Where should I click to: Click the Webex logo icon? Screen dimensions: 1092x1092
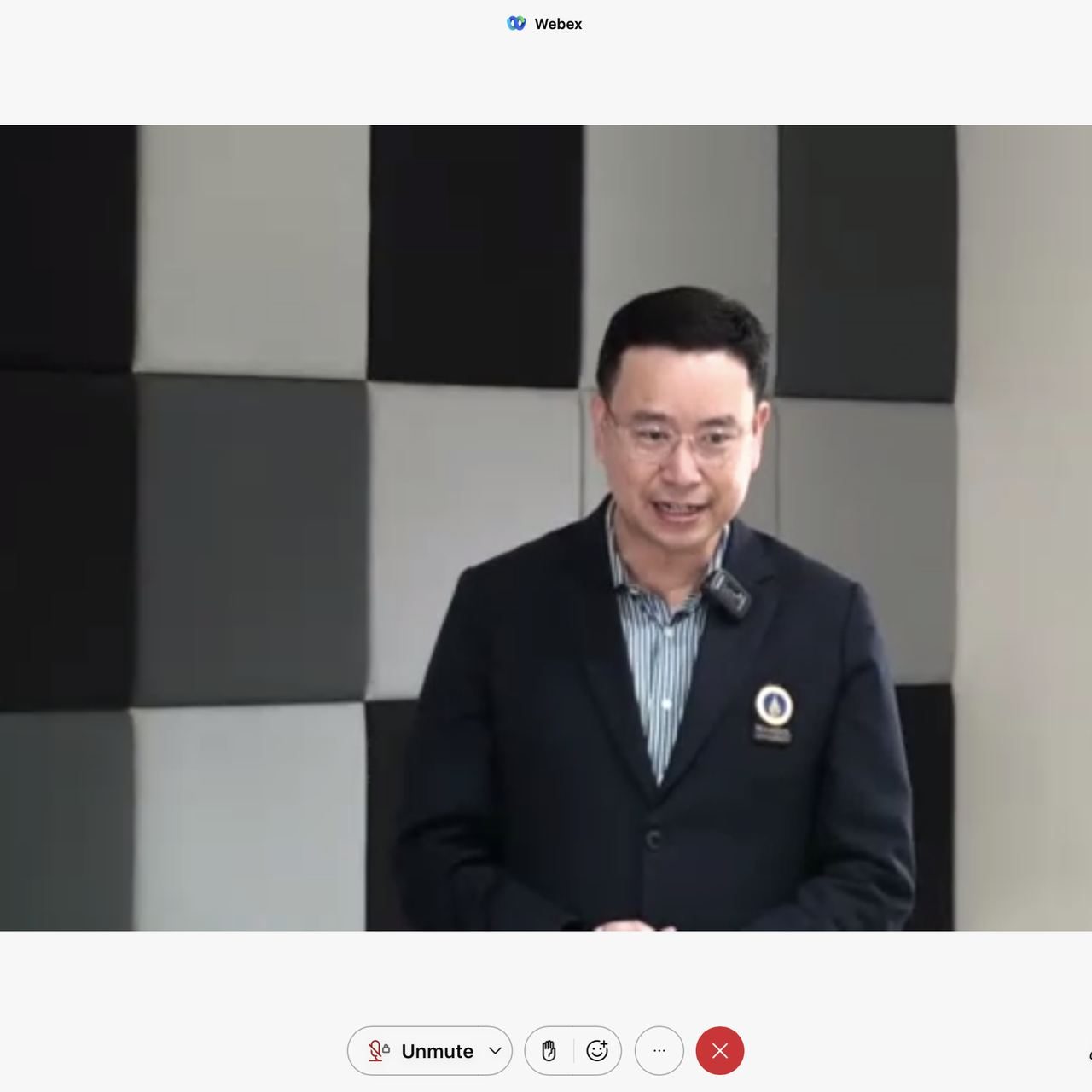(x=516, y=24)
